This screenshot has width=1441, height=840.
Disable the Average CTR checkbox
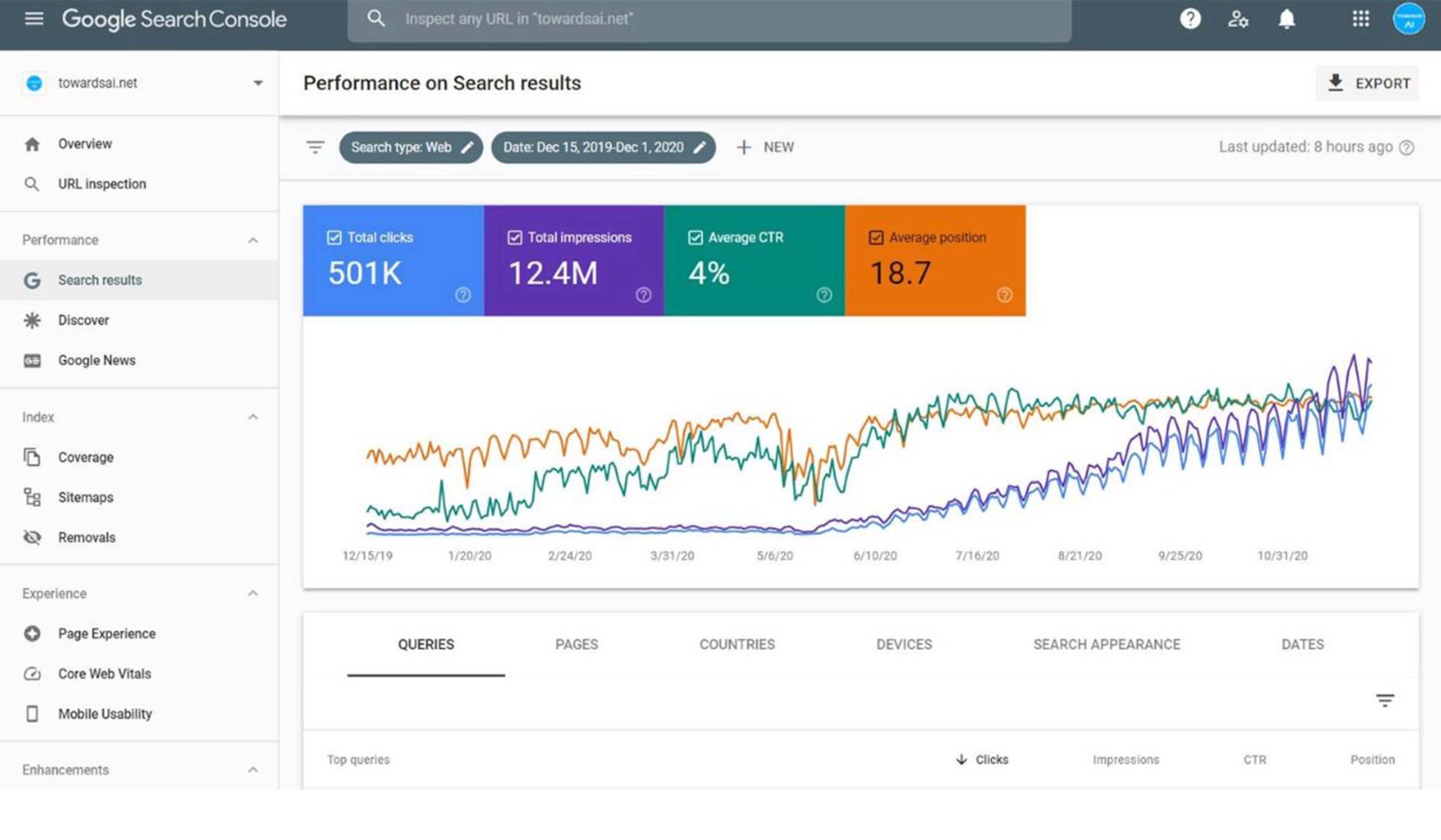point(695,238)
